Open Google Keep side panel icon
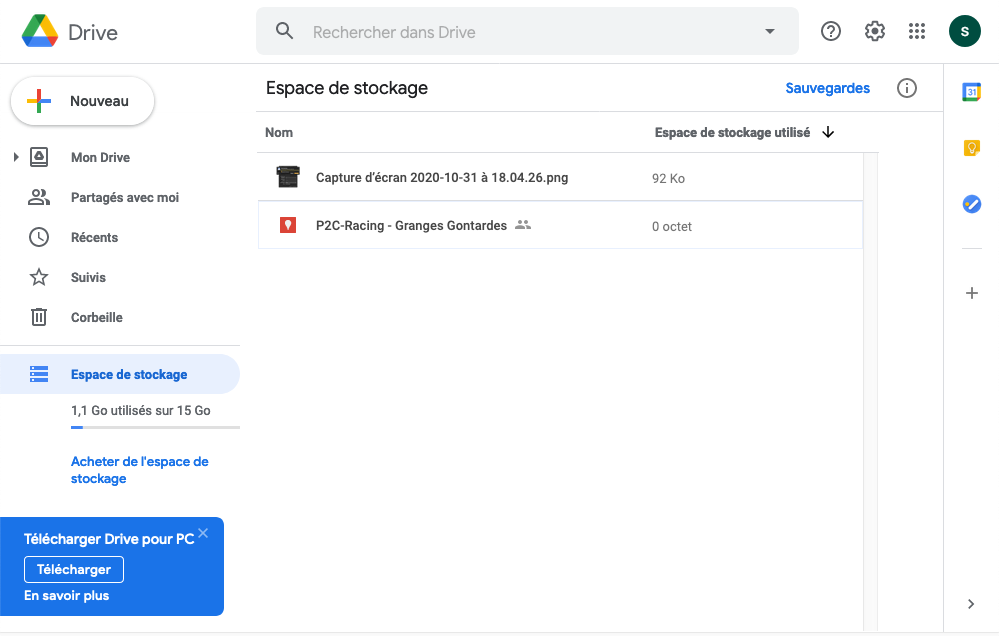 point(972,148)
